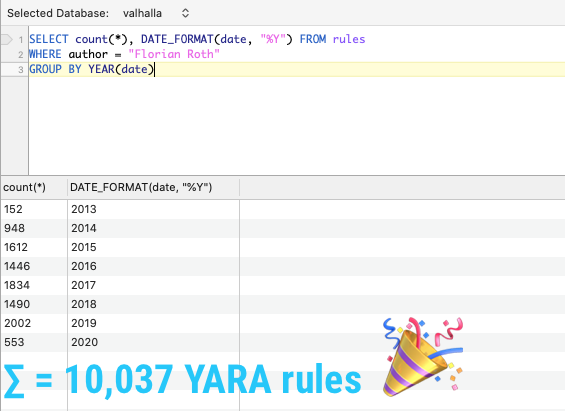This screenshot has height=411, width=565.
Task: Select the cell with count 1446
Action: pos(34,266)
